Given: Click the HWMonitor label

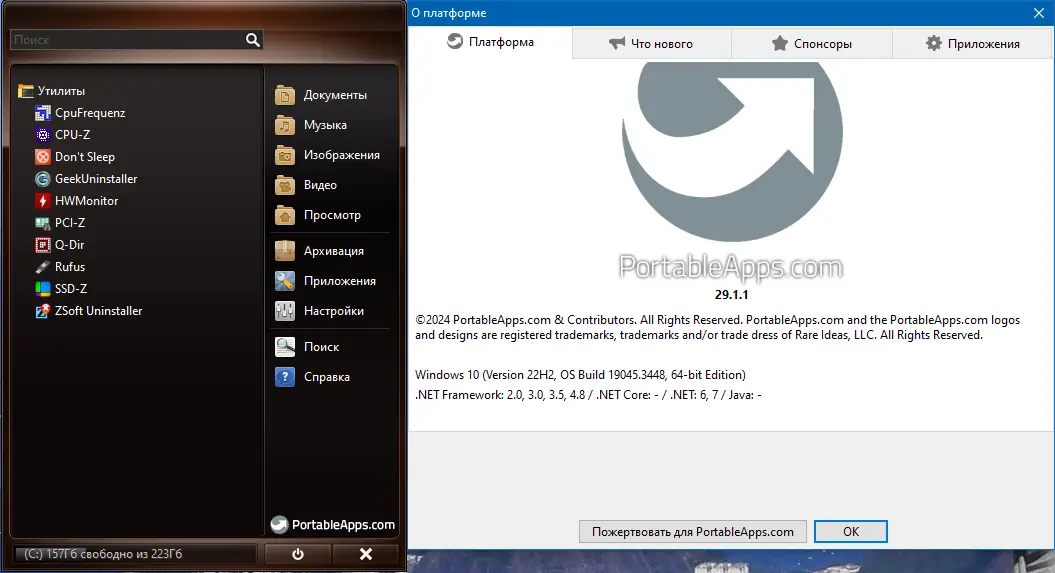Looking at the screenshot, I should [87, 201].
